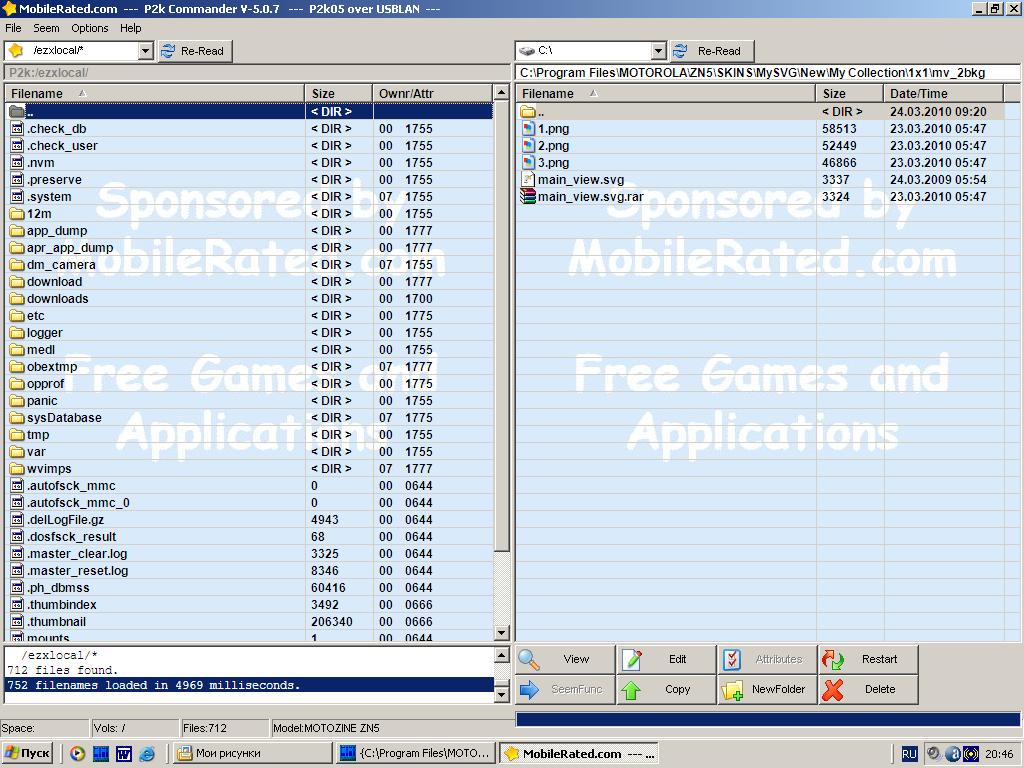Click the '712 files found.' log line
The height and width of the screenshot is (768, 1024).
(x=63, y=670)
